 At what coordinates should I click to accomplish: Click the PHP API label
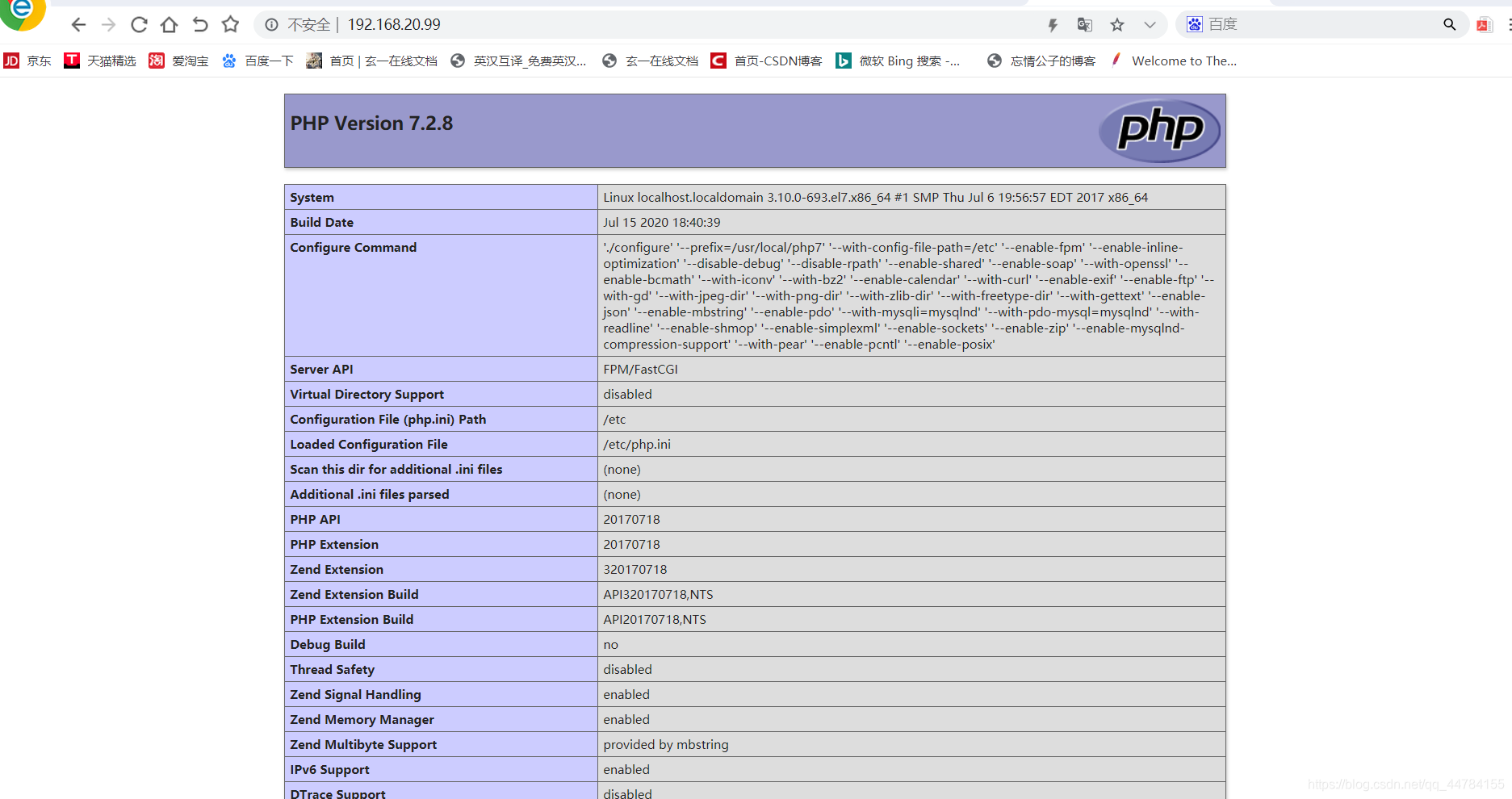(316, 520)
